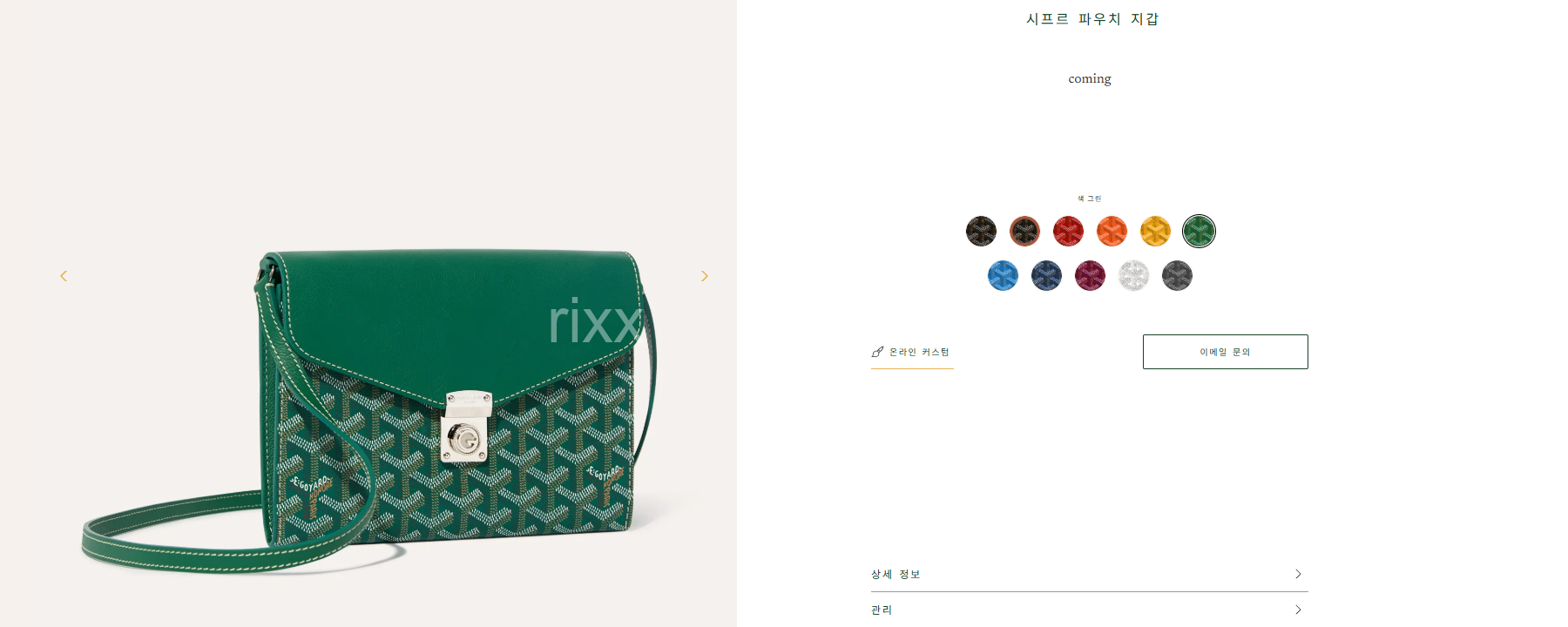
Task: Select the black color swatch
Action: (981, 232)
